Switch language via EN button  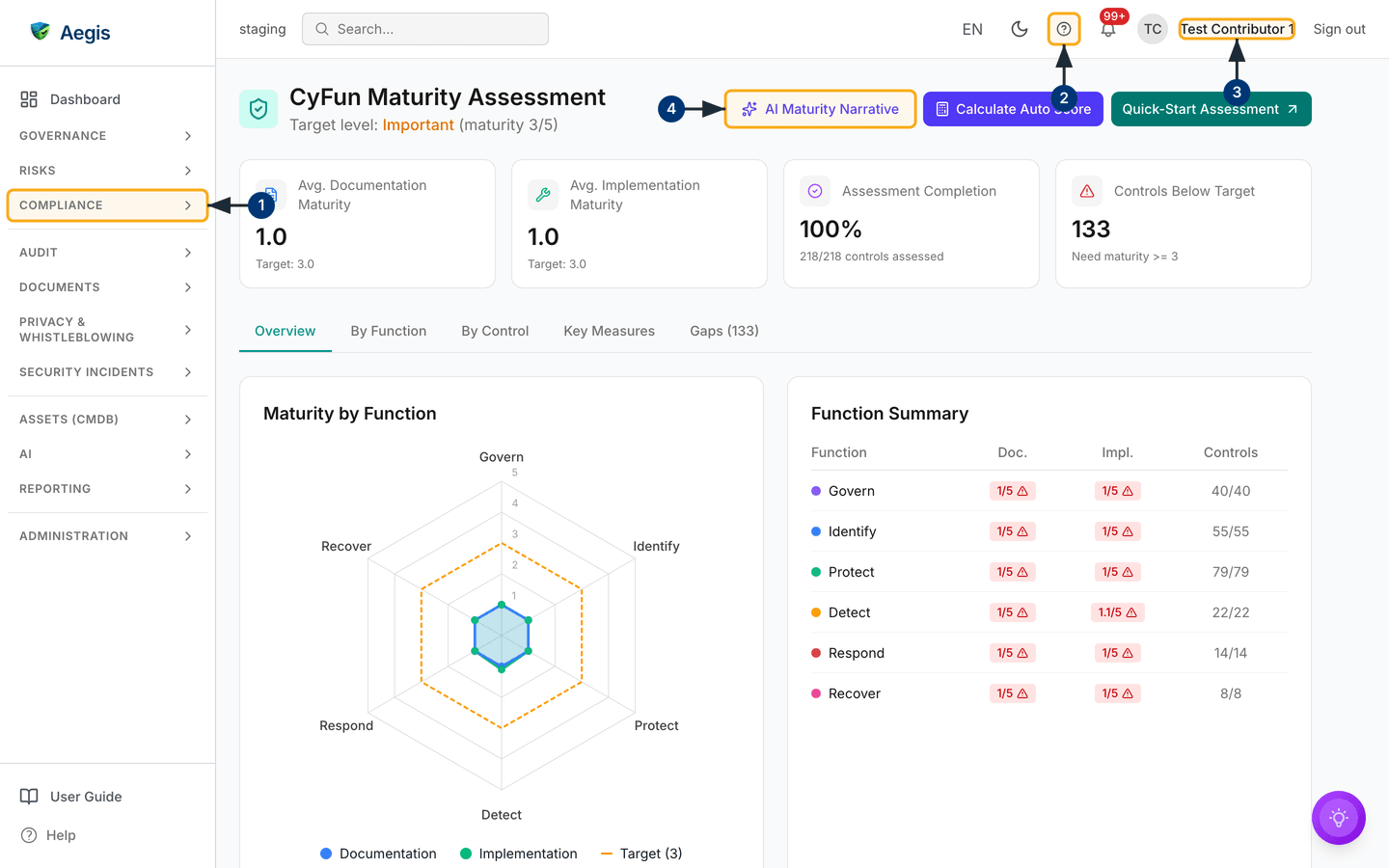tap(972, 29)
